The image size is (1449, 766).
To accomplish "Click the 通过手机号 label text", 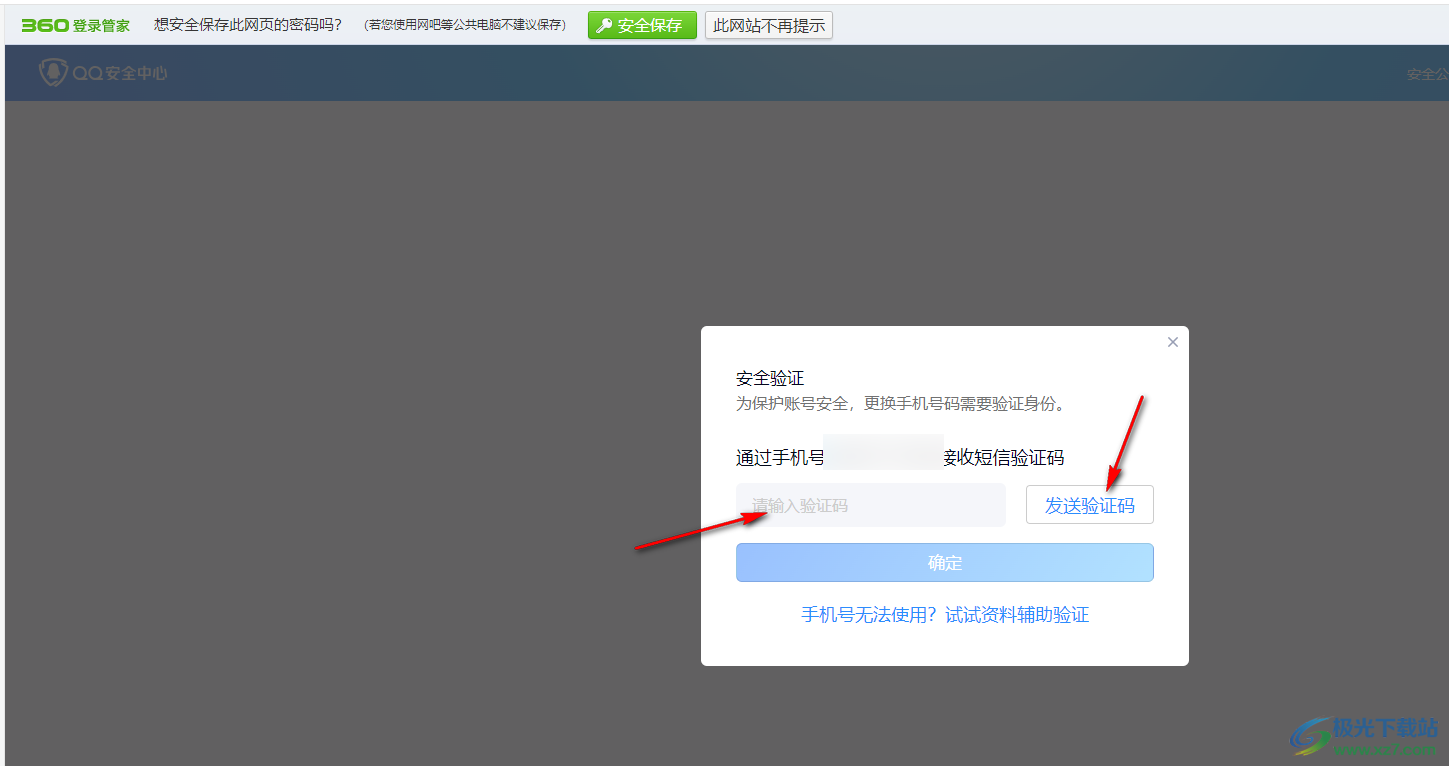I will 780,458.
